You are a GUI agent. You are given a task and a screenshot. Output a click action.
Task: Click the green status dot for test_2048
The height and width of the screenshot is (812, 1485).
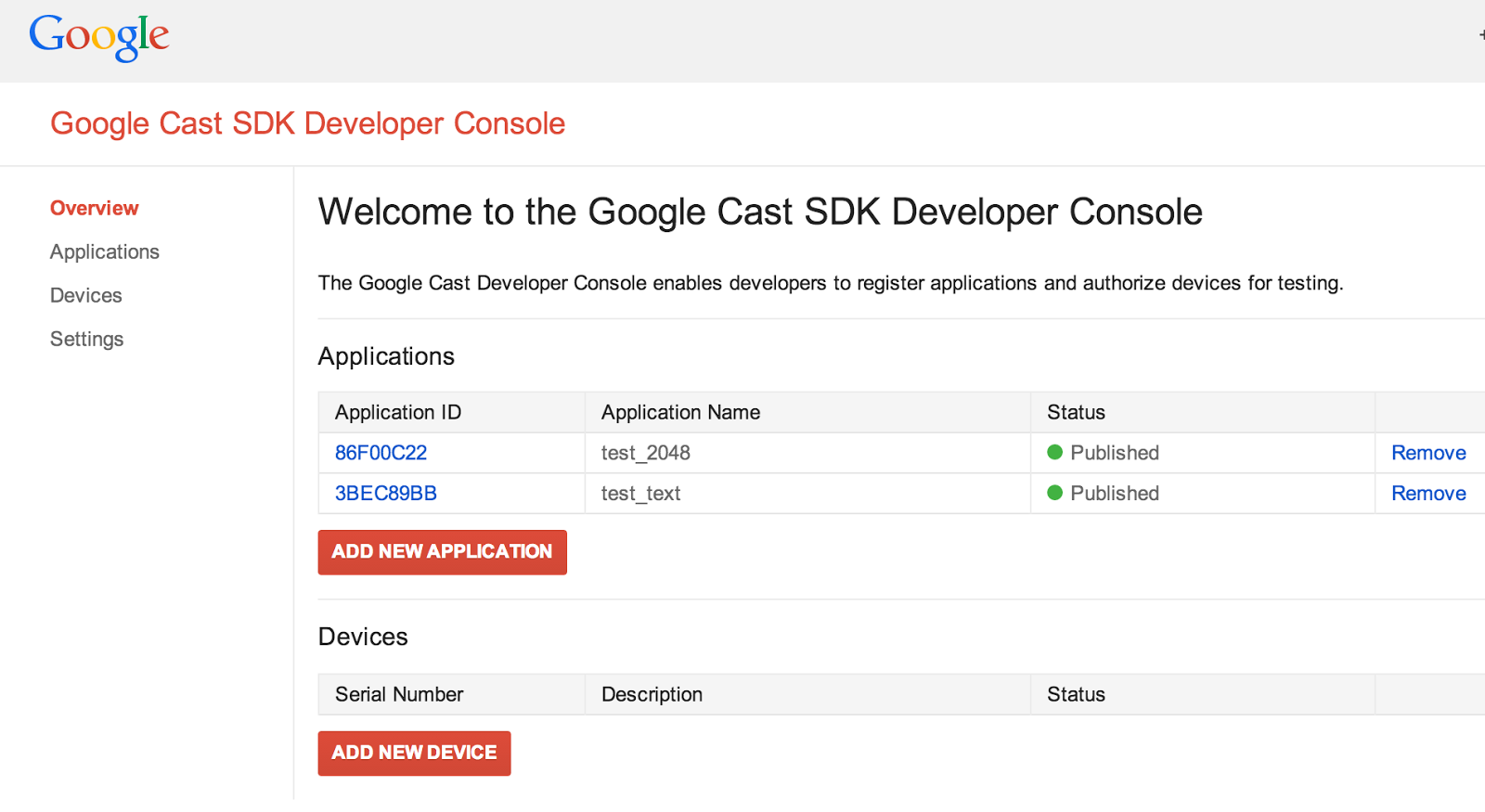pos(1055,452)
